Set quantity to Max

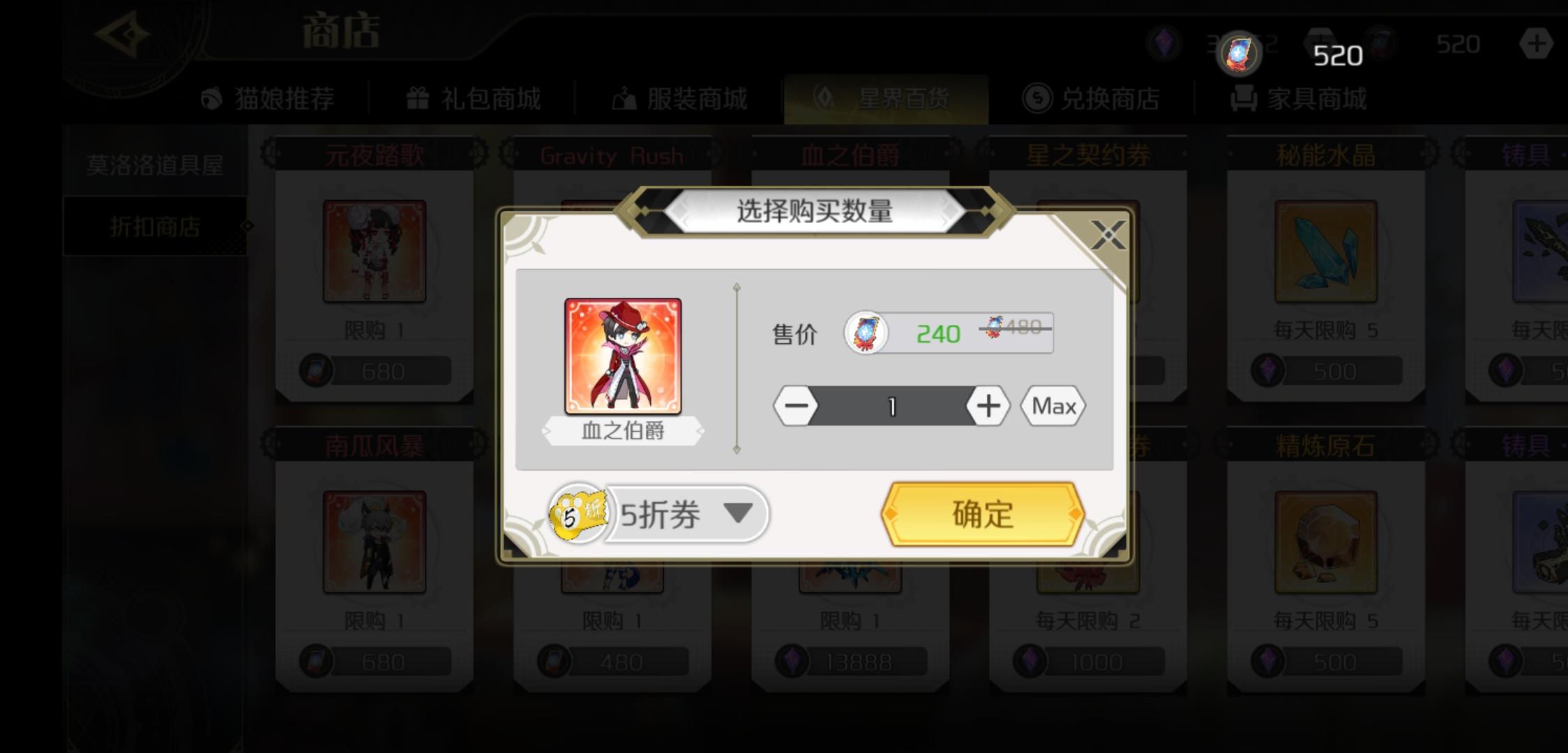(x=1053, y=406)
